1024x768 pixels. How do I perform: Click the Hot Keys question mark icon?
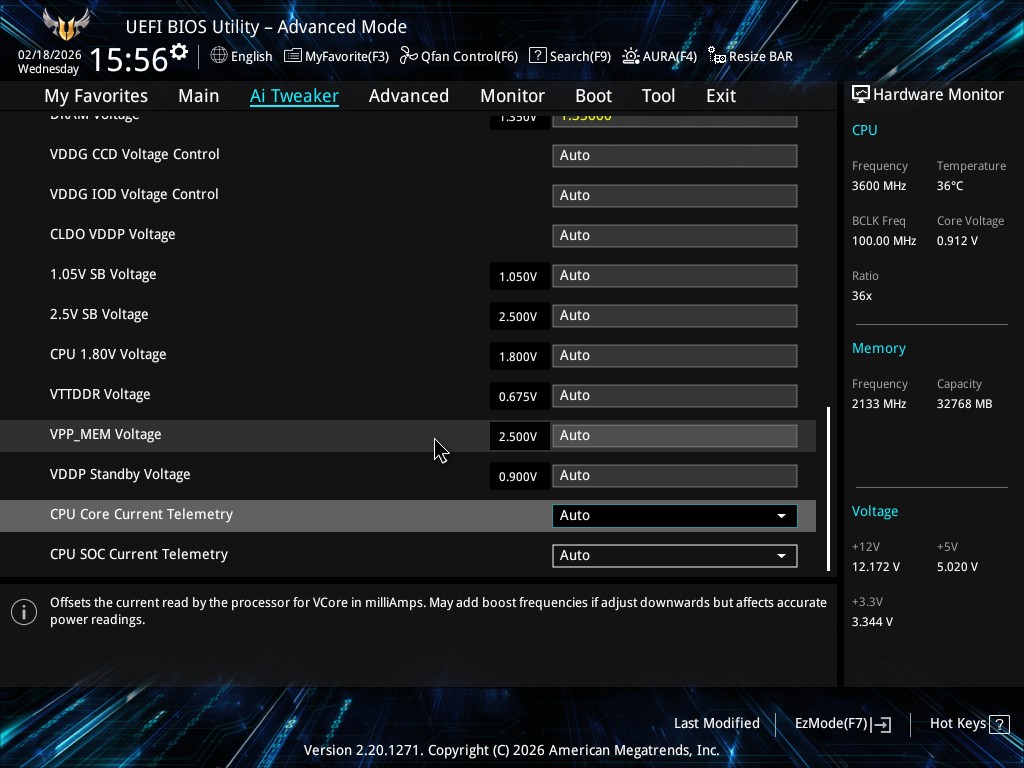999,724
